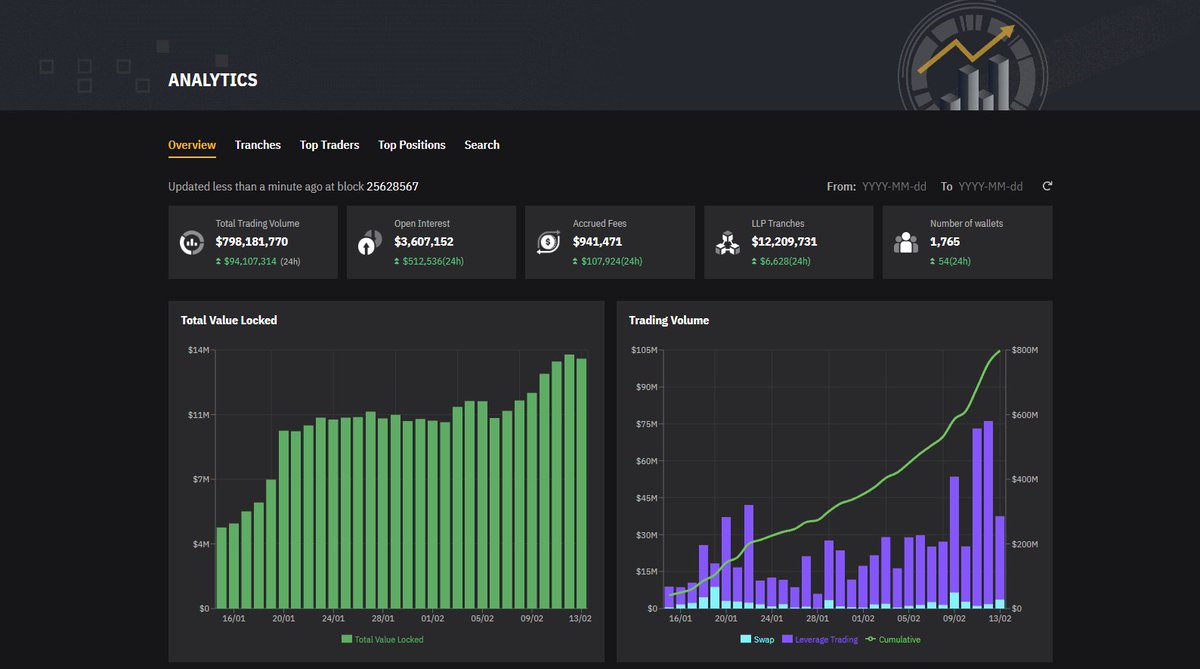Select the Top Positions tab
The image size is (1200, 669).
tap(411, 144)
